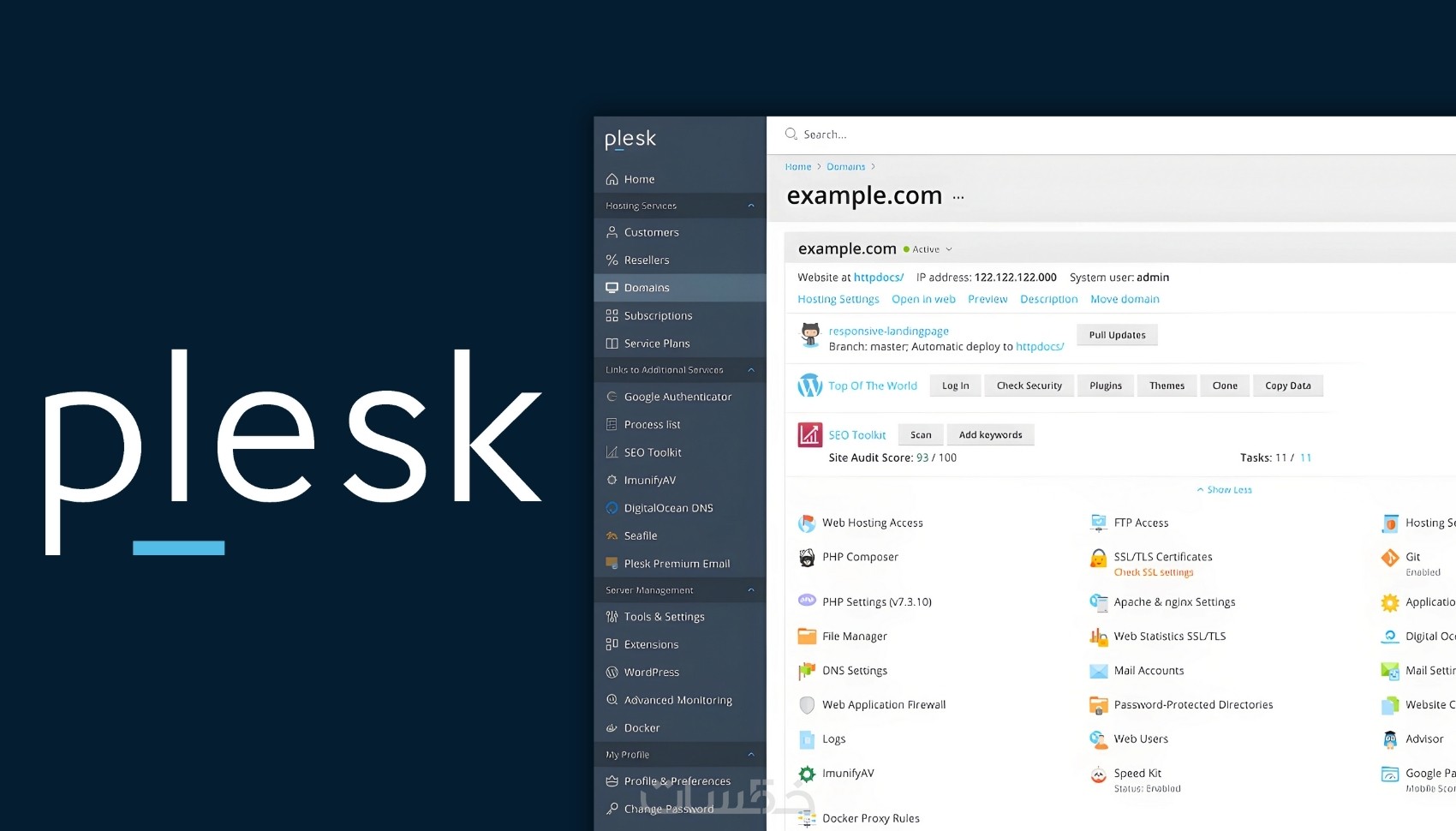Click the Preview link
The height and width of the screenshot is (831, 1456).
[x=988, y=299]
